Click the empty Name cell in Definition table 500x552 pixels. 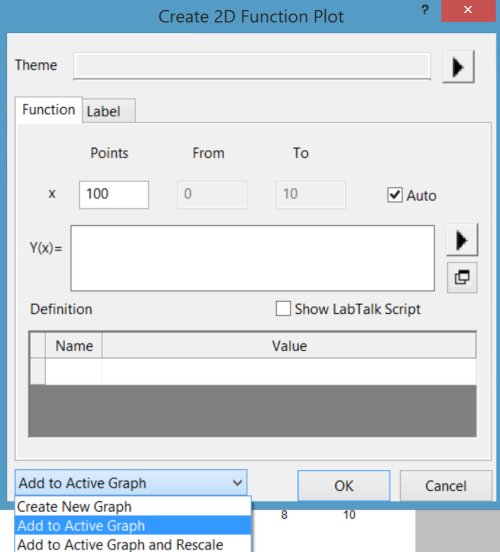[x=74, y=371]
